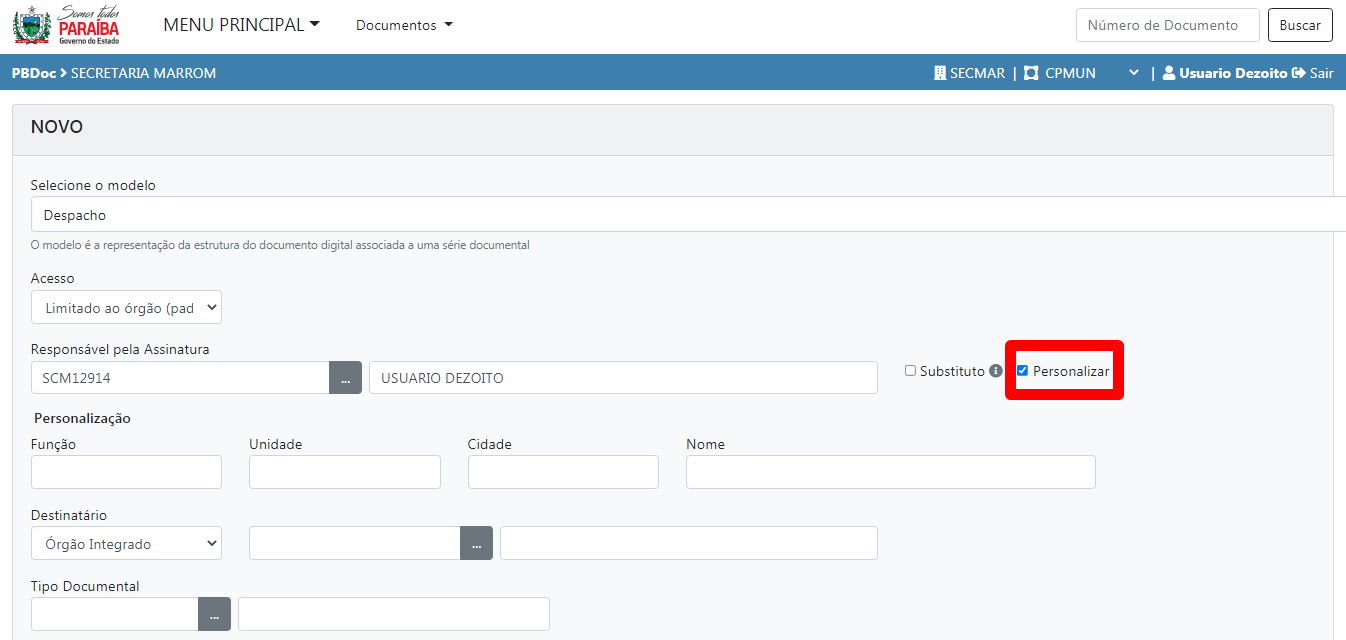Screen dimensions: 1346x640
Task: Click the CPMUN unit icon
Action: (1031, 73)
